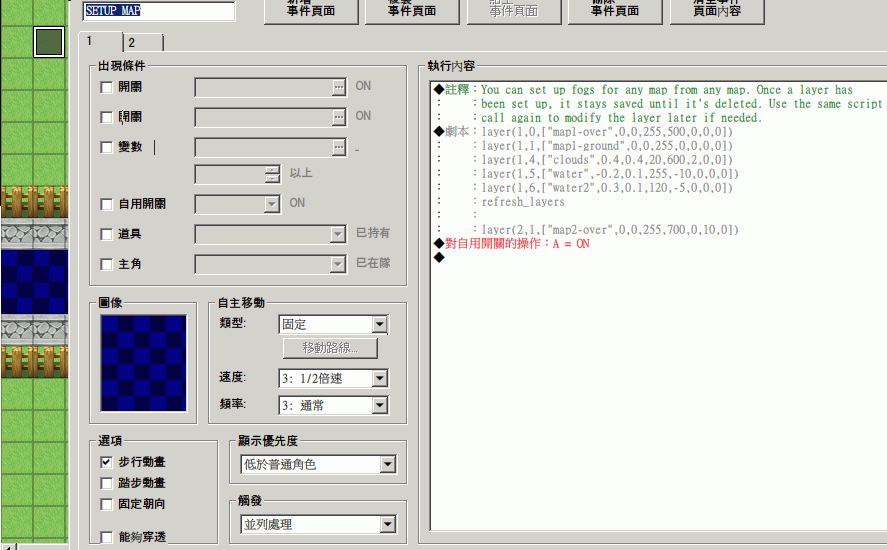Screen dimensions: 887x550
Task: Open the 顯示優先度 priority dropdown
Action: [387, 465]
